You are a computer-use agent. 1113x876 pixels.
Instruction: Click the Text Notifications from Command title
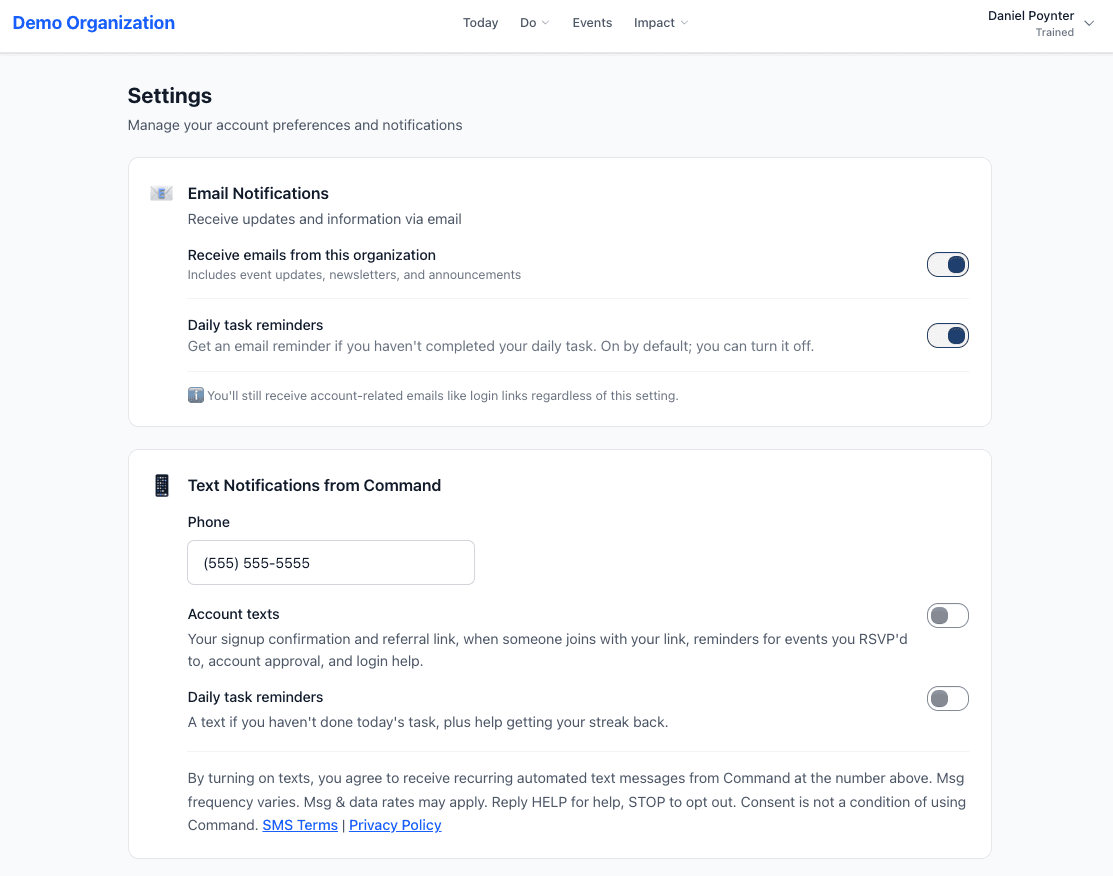click(x=314, y=486)
